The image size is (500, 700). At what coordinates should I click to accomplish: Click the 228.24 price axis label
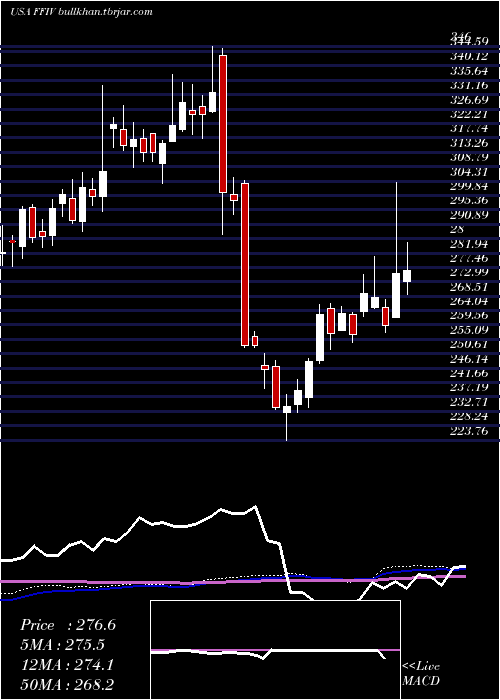469,417
